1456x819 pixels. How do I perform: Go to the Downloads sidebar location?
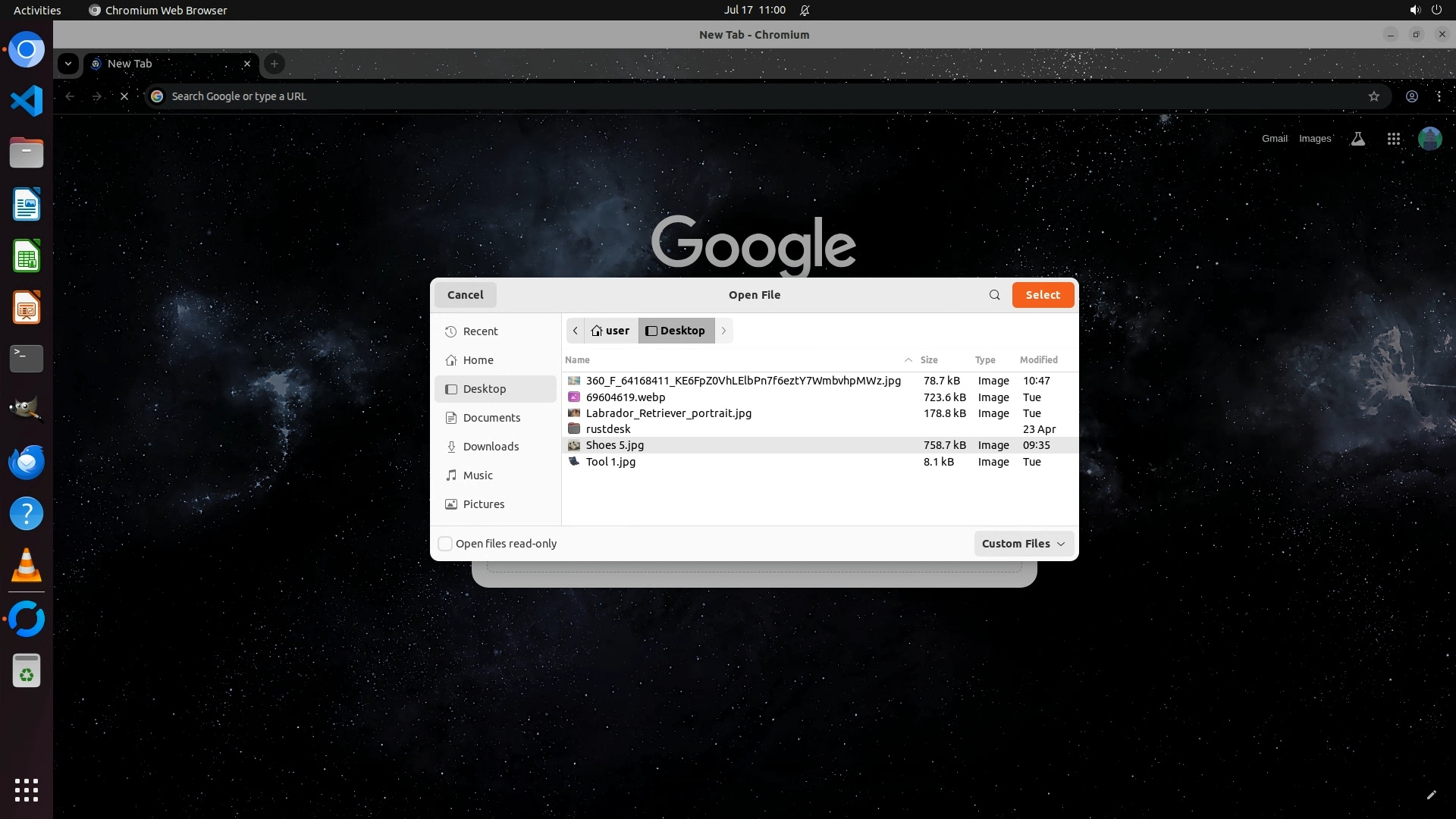click(x=491, y=447)
